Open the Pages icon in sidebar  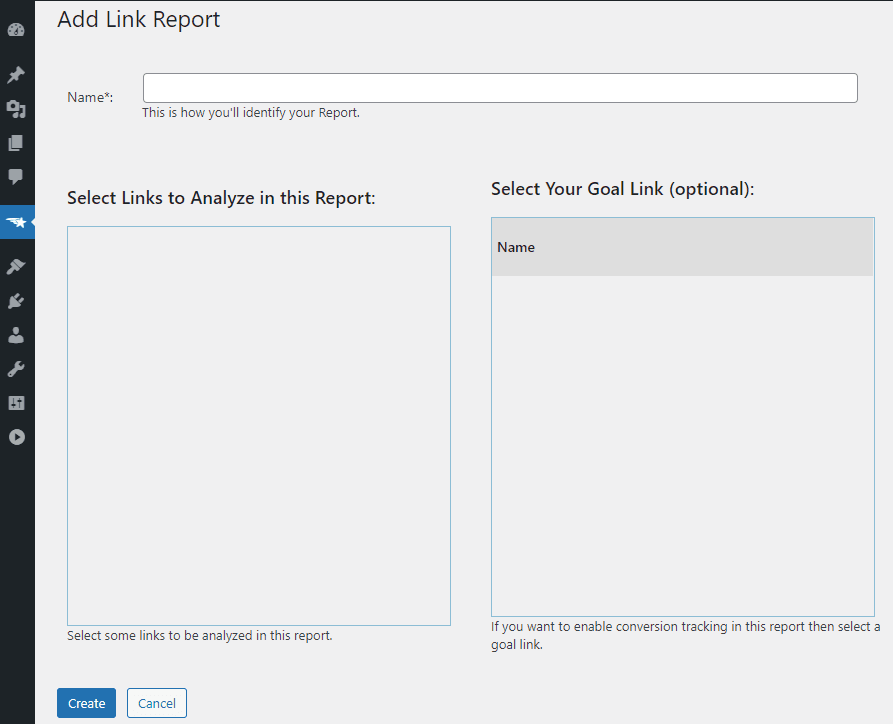point(16,142)
